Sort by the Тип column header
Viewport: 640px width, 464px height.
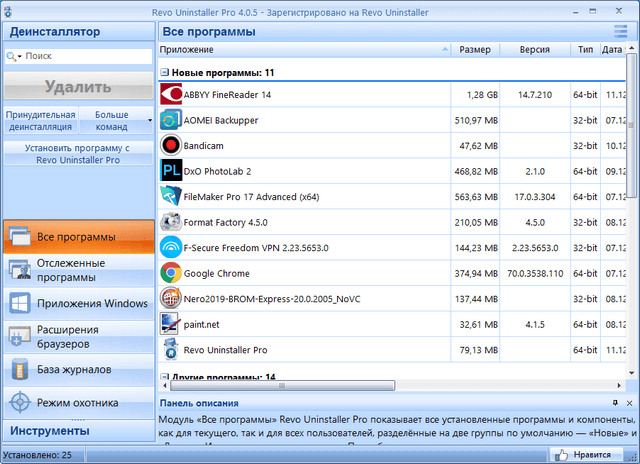point(585,49)
